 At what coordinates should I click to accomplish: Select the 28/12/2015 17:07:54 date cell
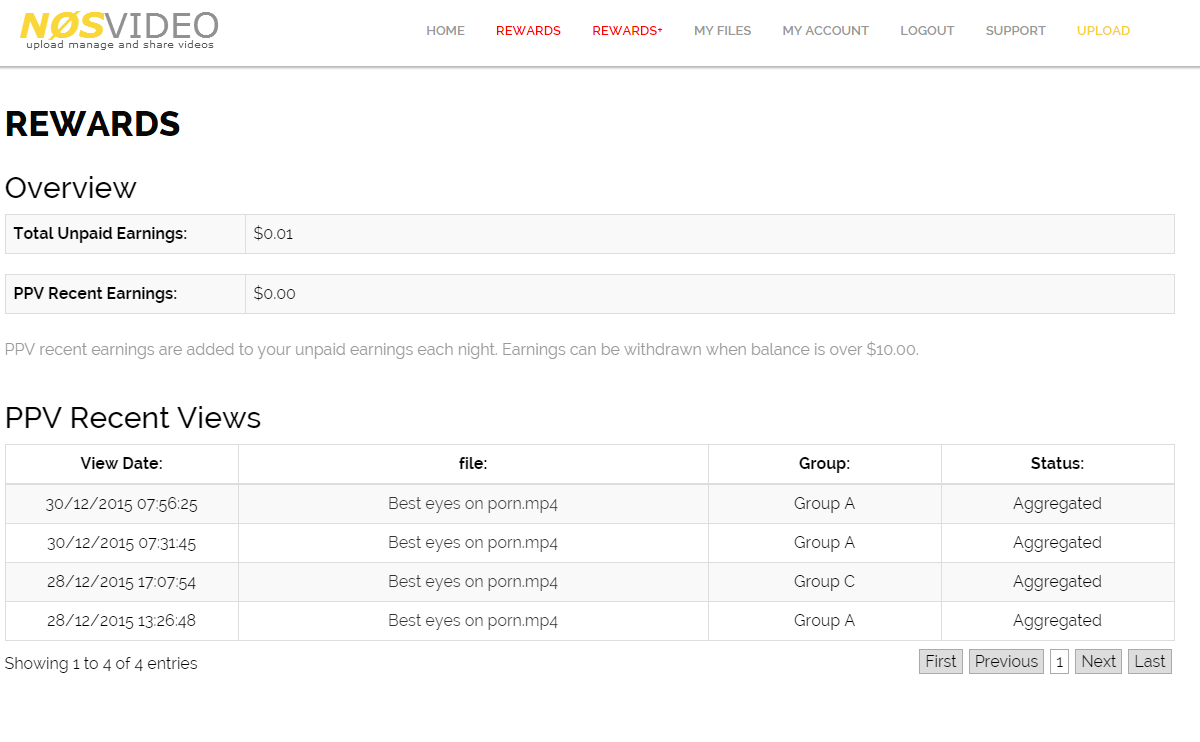pyautogui.click(x=122, y=582)
